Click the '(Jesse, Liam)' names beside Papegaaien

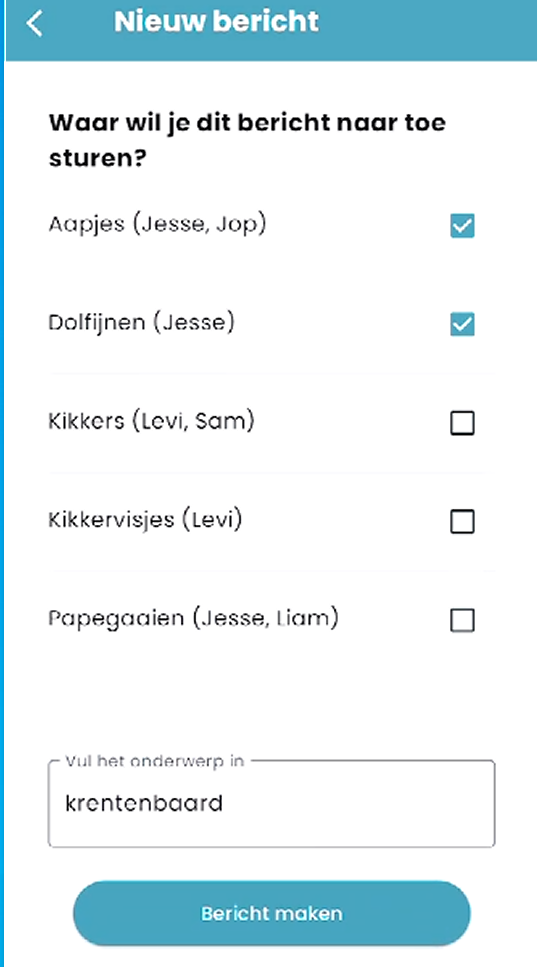coord(265,619)
